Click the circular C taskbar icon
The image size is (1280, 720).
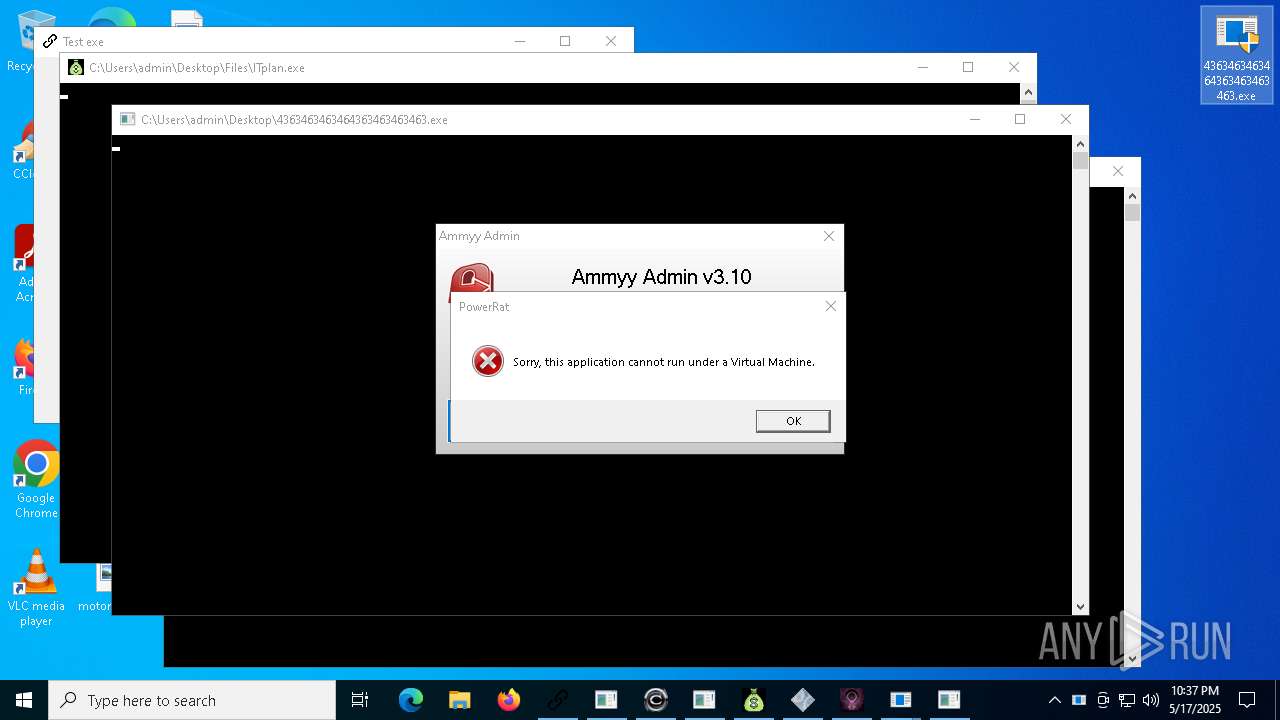tap(655, 700)
